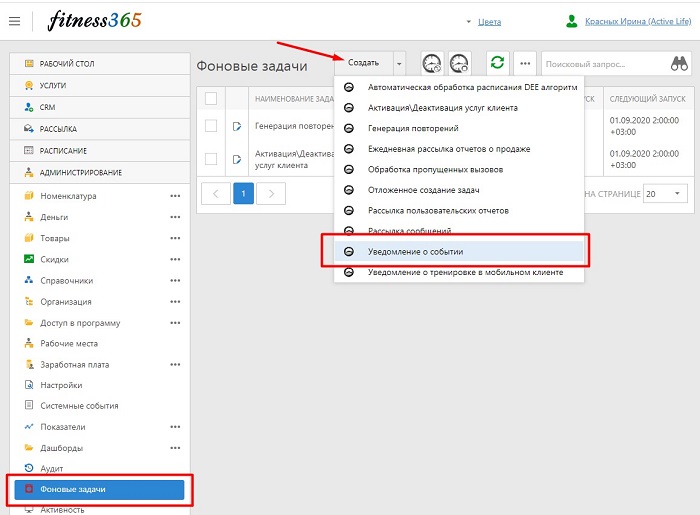This screenshot has width=700, height=515.
Task: Check the Активация\Деактивация услуг row checkbox
Action: coord(211,159)
